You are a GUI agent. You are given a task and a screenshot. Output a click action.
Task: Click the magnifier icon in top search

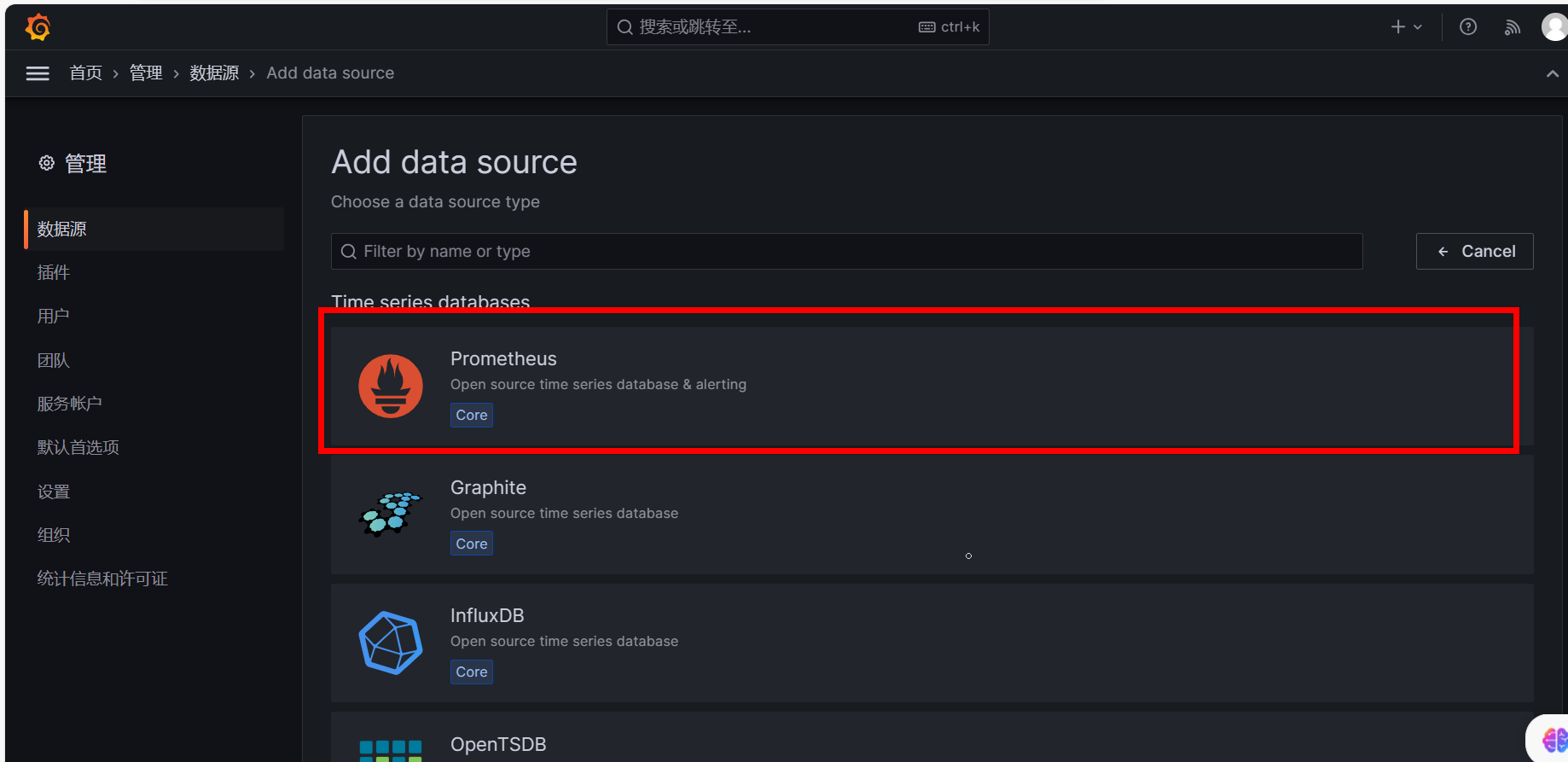625,27
